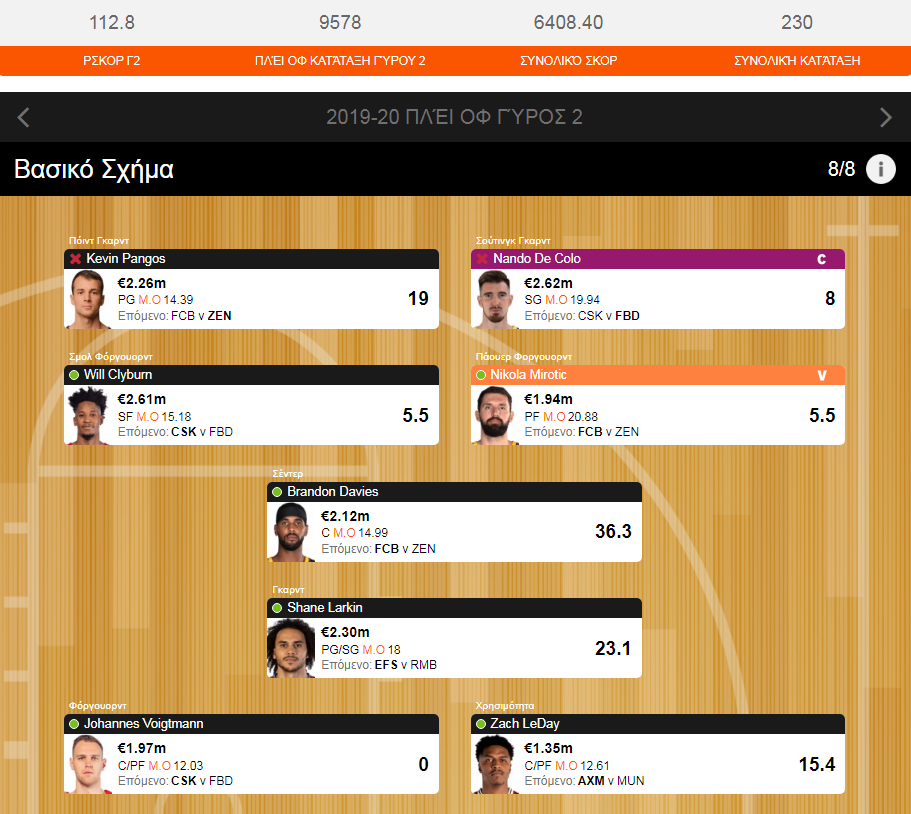Click vice-captain V badge on Nikola Mirotic
The height and width of the screenshot is (814, 911).
click(822, 375)
